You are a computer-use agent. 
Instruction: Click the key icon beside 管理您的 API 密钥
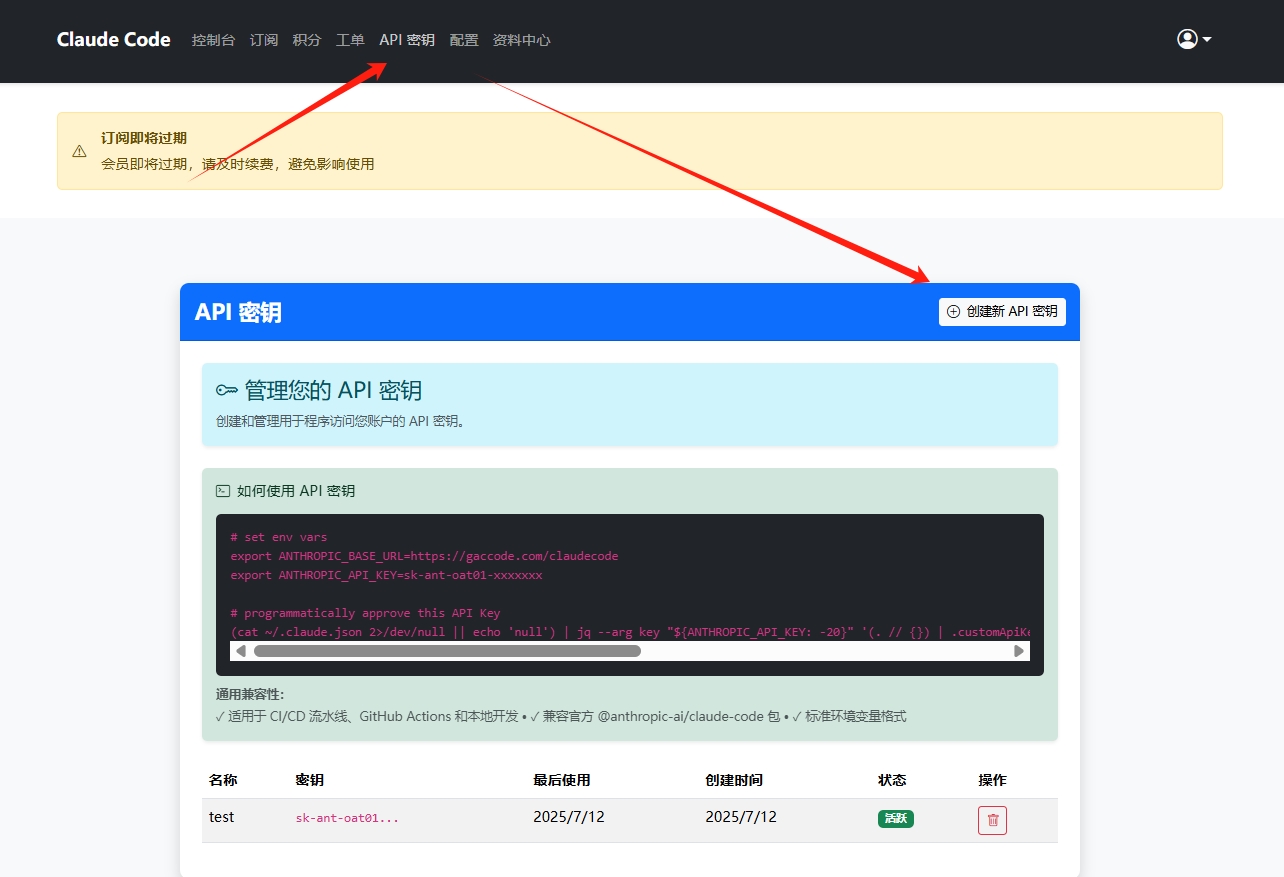[226, 390]
